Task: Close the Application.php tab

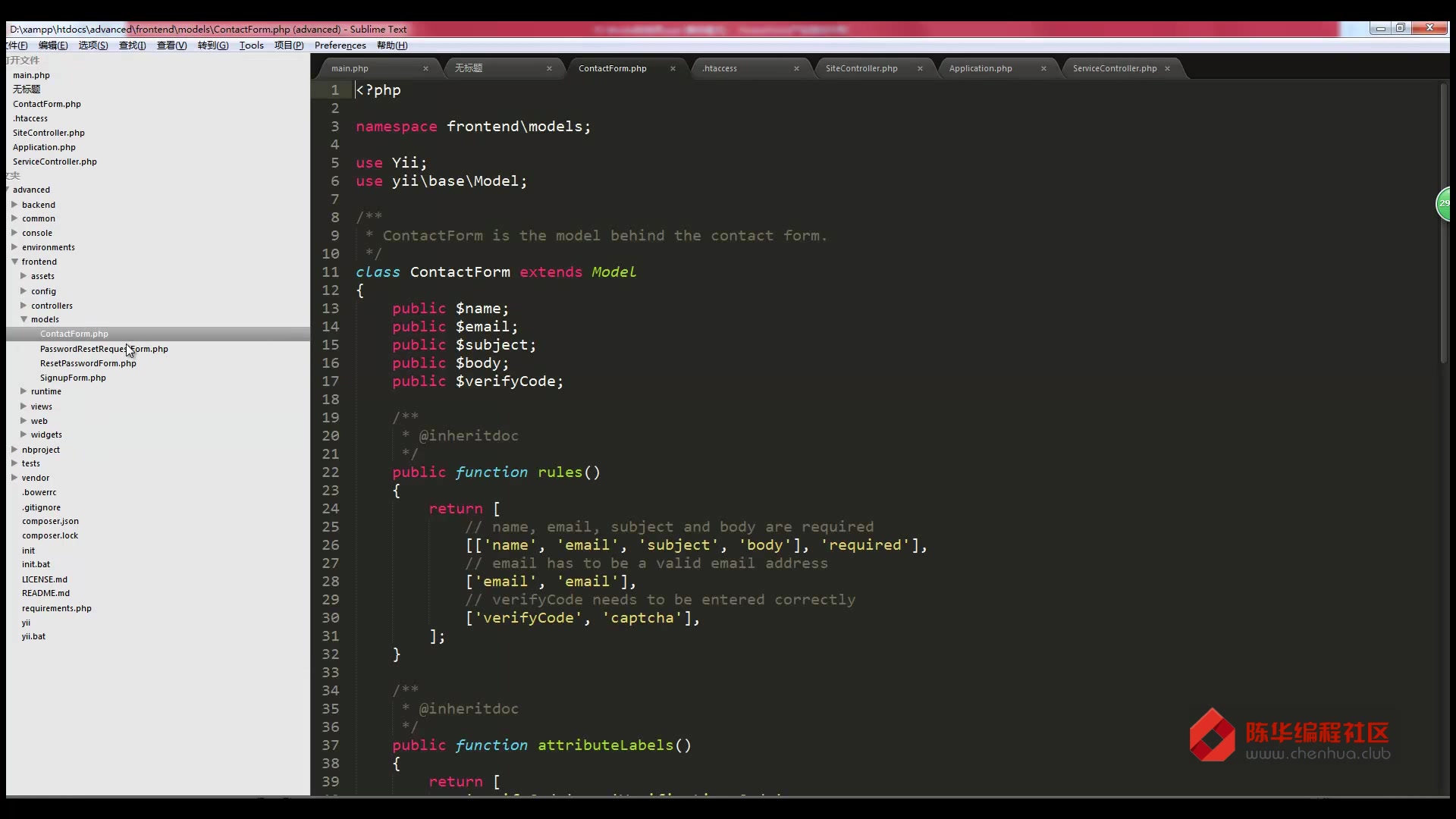Action: [1043, 68]
